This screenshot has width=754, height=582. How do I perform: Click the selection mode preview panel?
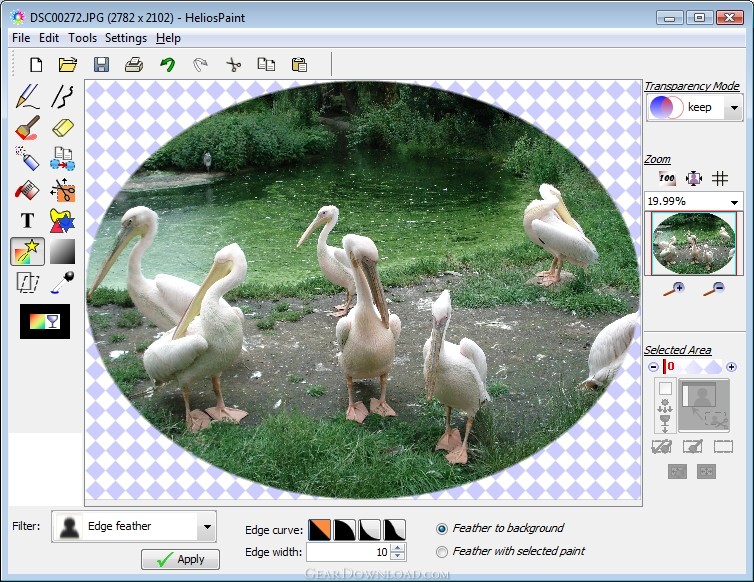tap(704, 405)
